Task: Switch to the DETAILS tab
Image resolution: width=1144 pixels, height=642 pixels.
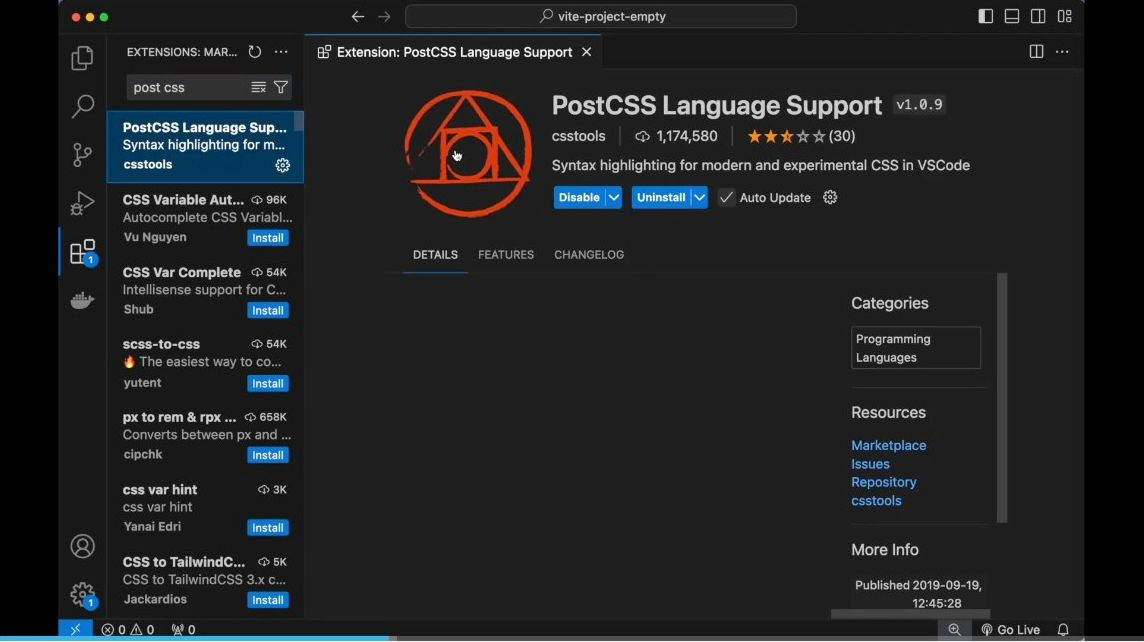Action: [x=436, y=255]
